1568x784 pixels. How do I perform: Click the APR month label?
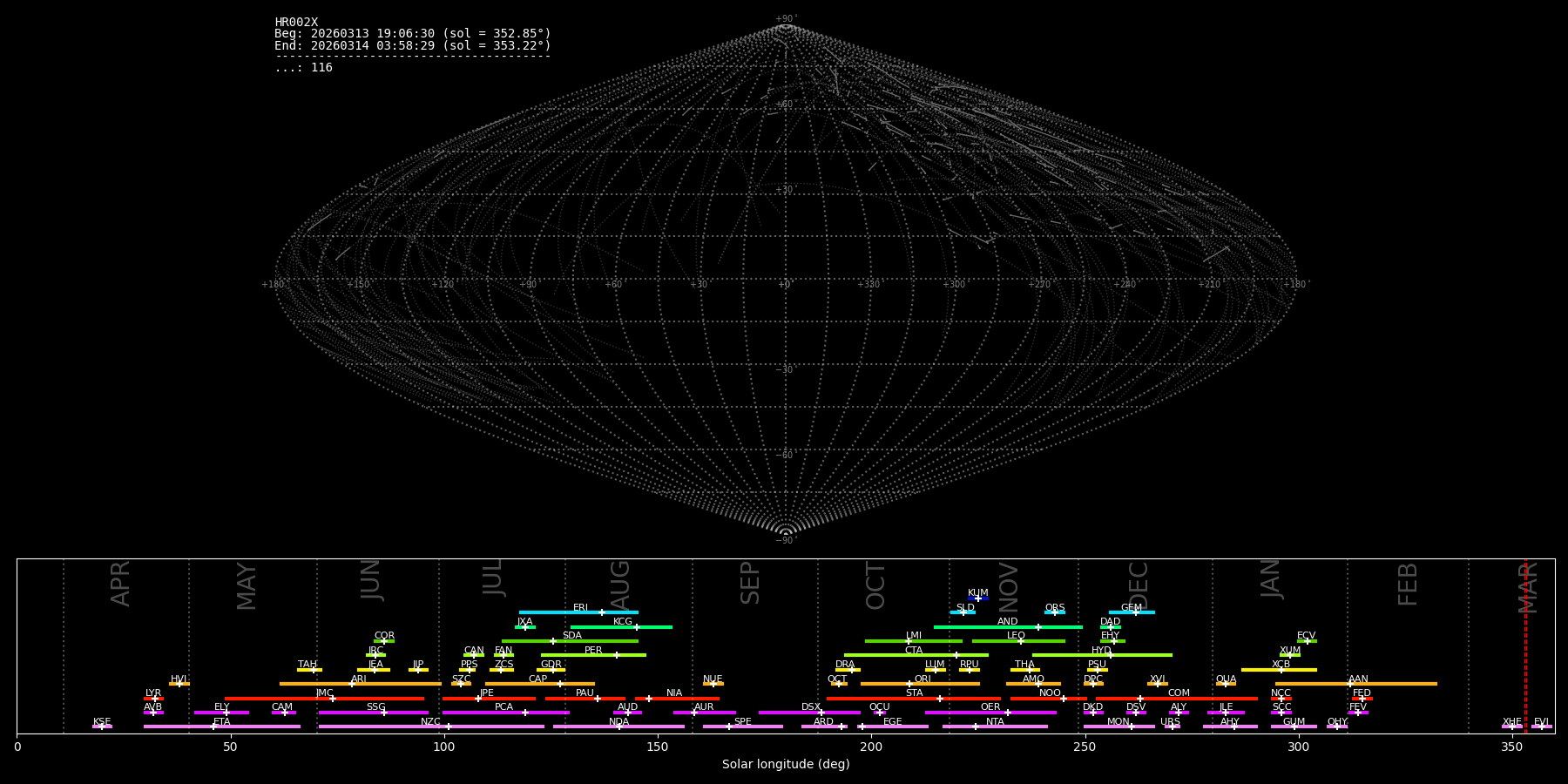coord(120,584)
